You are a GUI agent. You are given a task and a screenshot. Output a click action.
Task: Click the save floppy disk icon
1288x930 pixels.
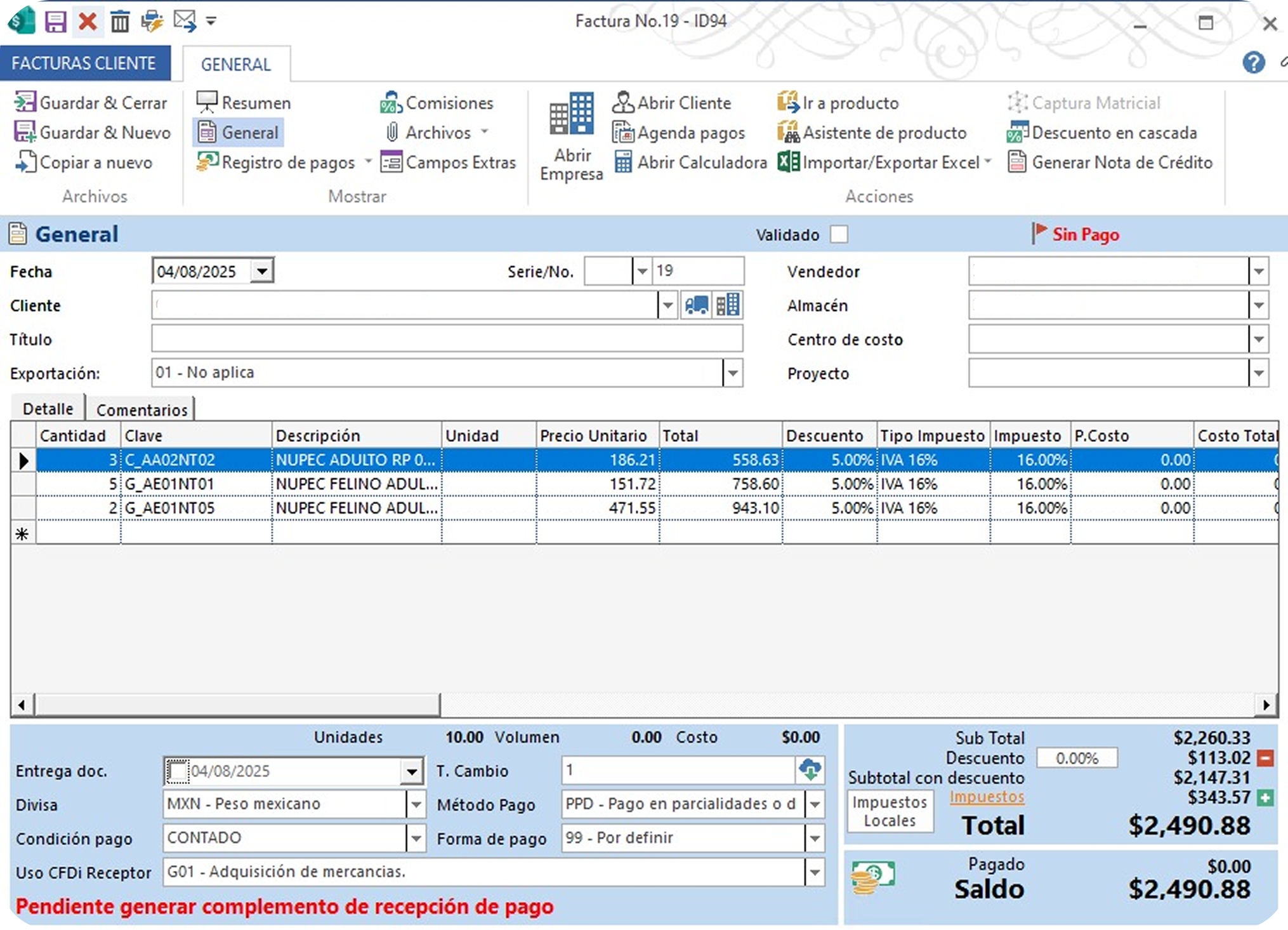pos(56,22)
